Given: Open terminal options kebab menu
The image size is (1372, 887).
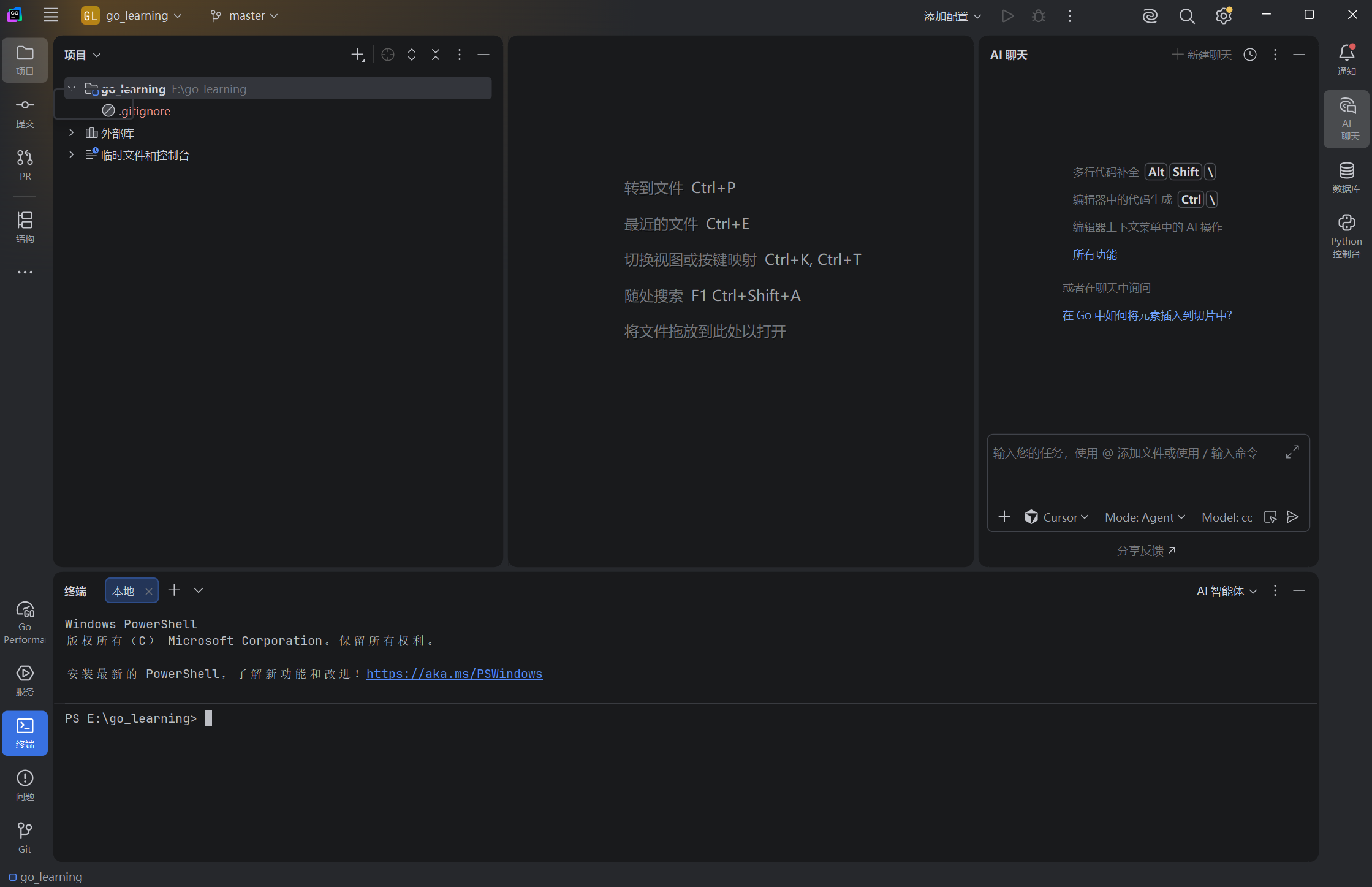Looking at the screenshot, I should tap(1275, 590).
